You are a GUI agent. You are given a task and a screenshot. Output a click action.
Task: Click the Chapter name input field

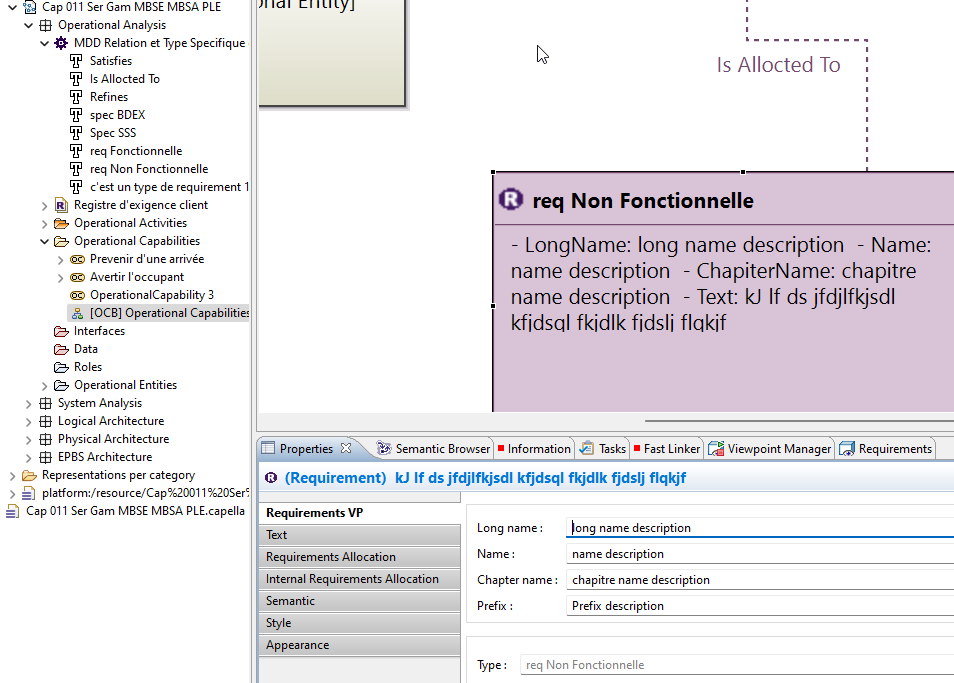pyautogui.click(x=760, y=580)
